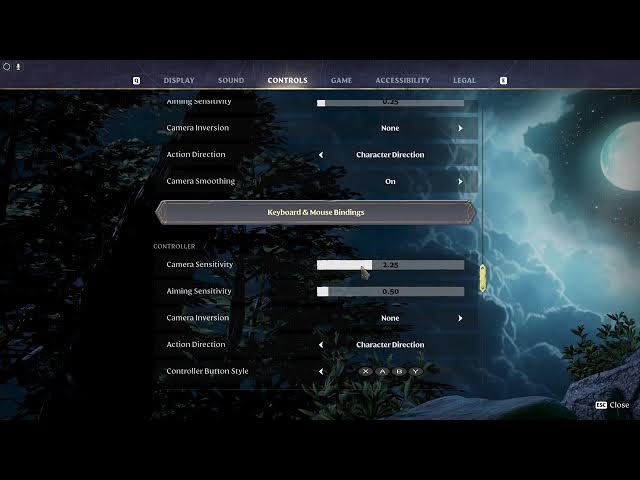Go to the Accessibility tab
This screenshot has width=640, height=480.
402,80
